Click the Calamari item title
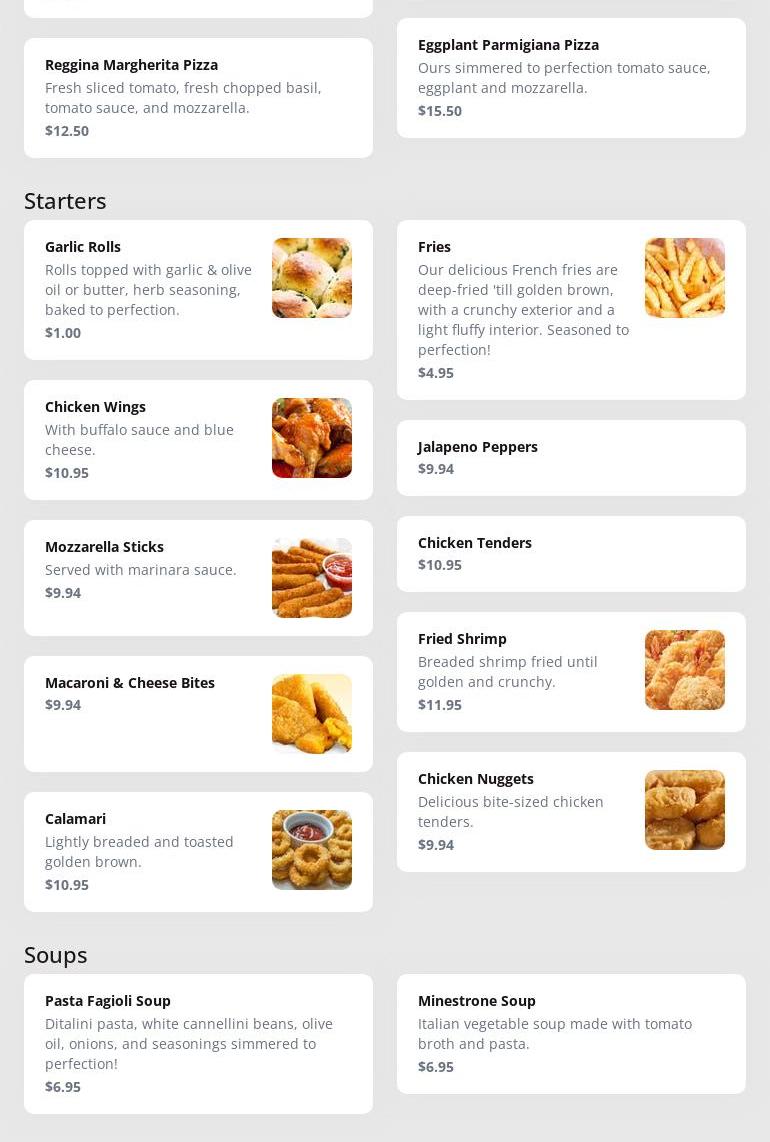The image size is (770, 1142). tap(76, 819)
